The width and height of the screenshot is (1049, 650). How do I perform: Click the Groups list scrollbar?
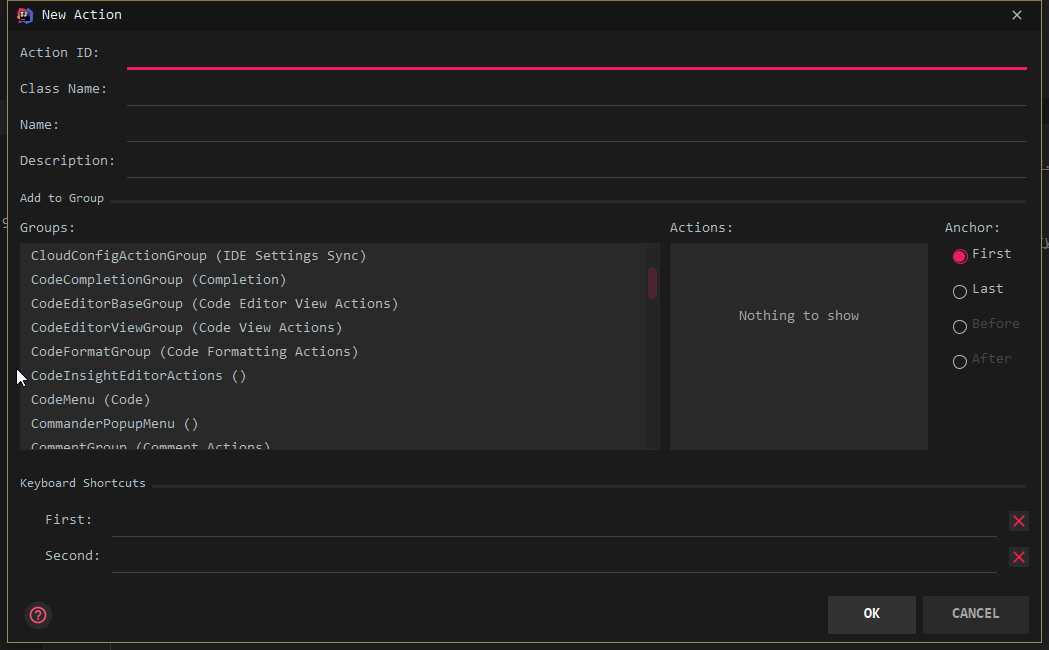653,283
